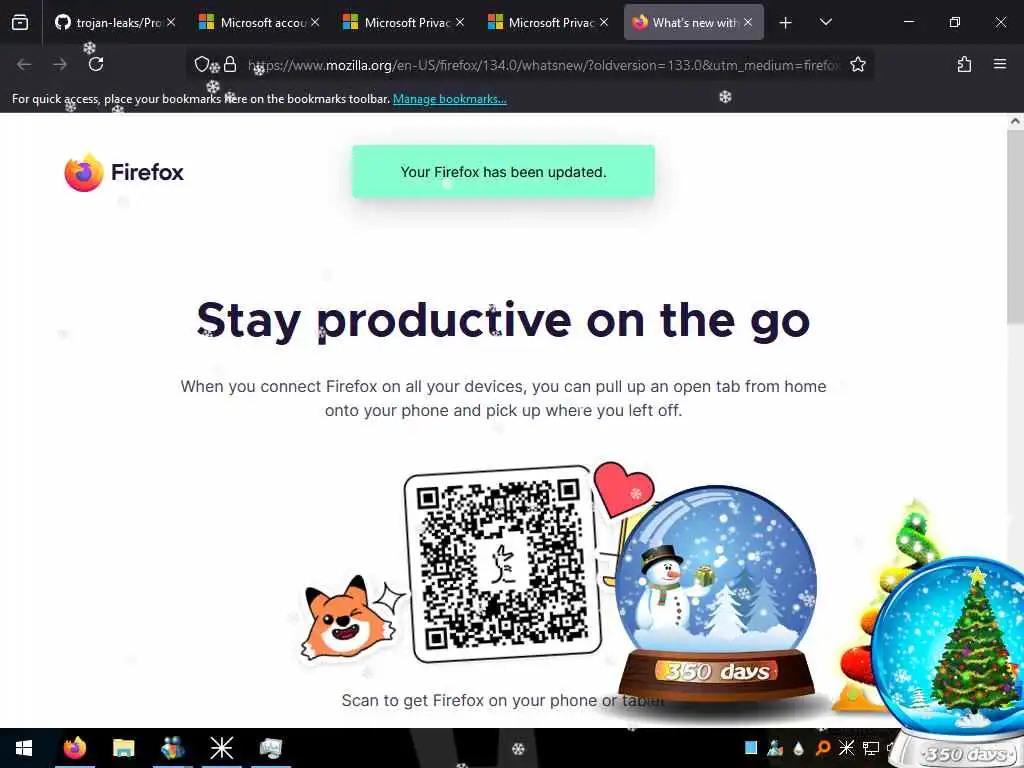
Task: Select the first Microsoft Privacy tab
Action: pos(404,22)
